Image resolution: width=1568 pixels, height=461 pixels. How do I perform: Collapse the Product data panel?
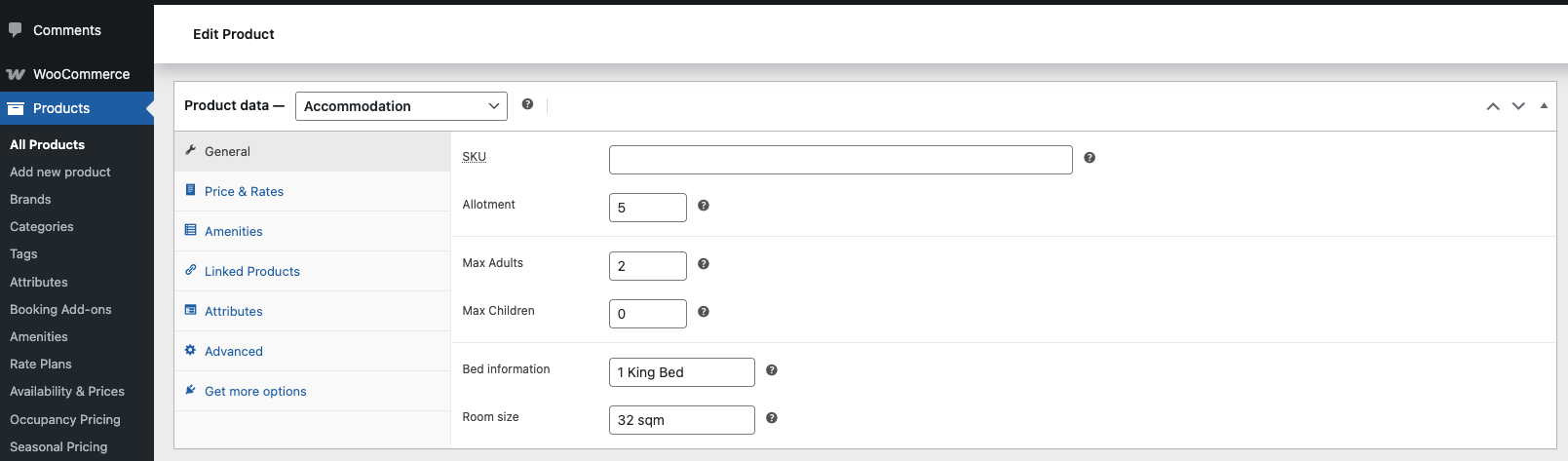pos(1544,105)
